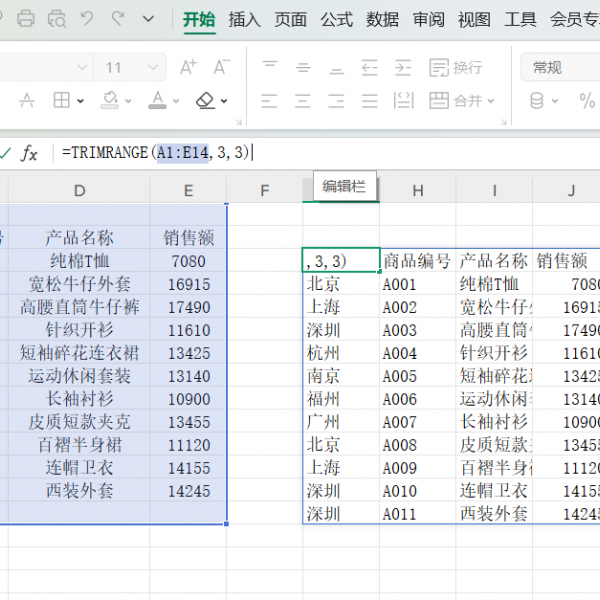Click the 合并 merge cells button

(x=460, y=101)
